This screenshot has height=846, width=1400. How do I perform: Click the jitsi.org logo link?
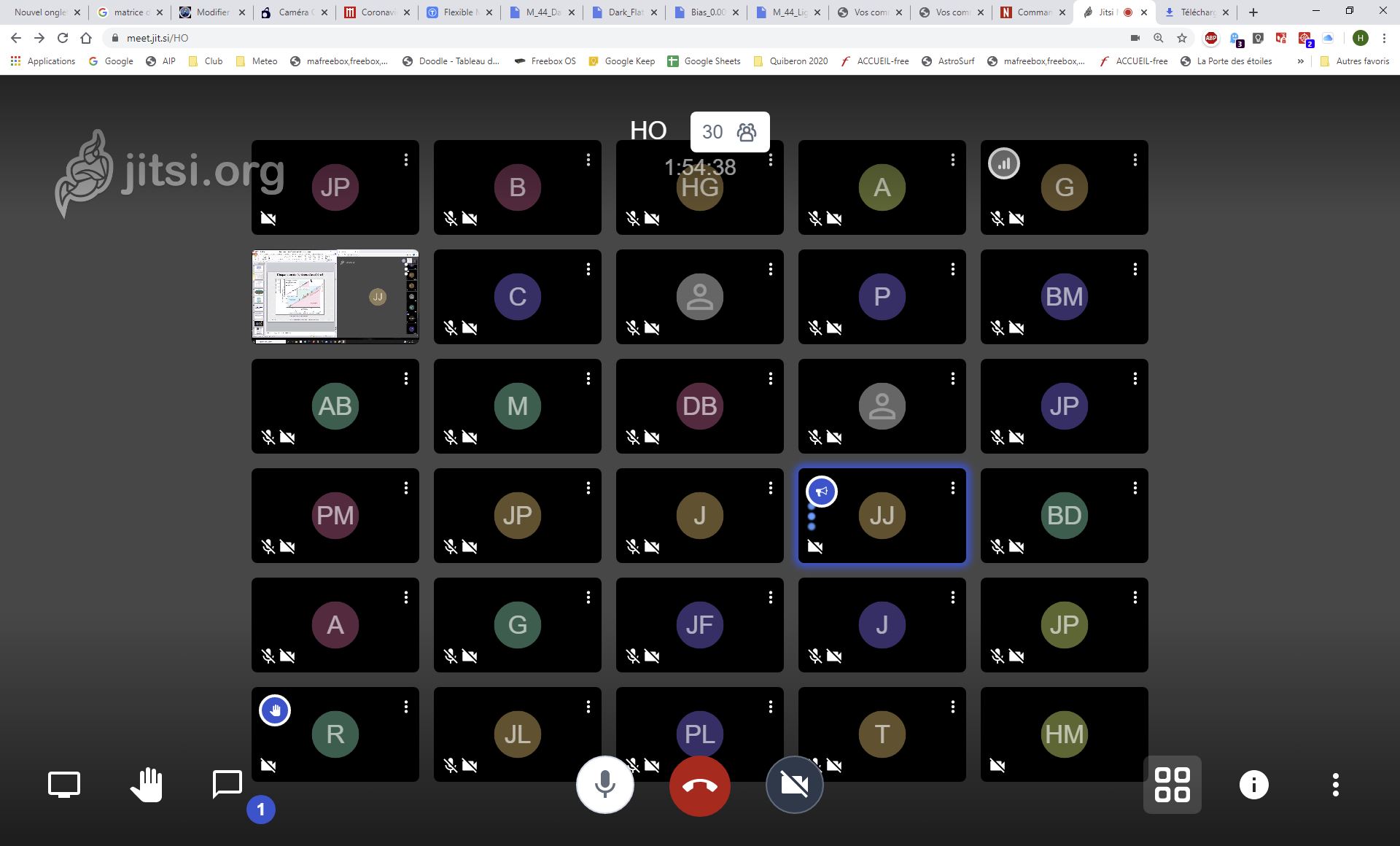tap(169, 174)
